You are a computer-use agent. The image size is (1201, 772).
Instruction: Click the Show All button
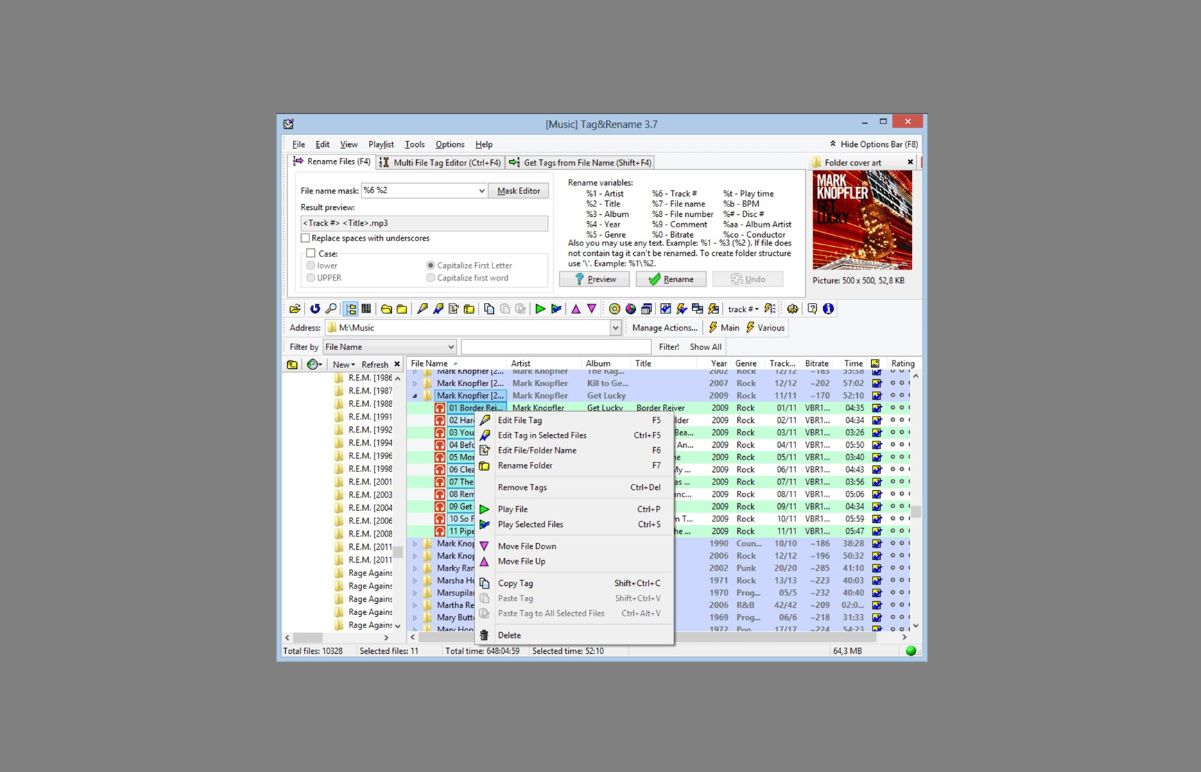[706, 347]
